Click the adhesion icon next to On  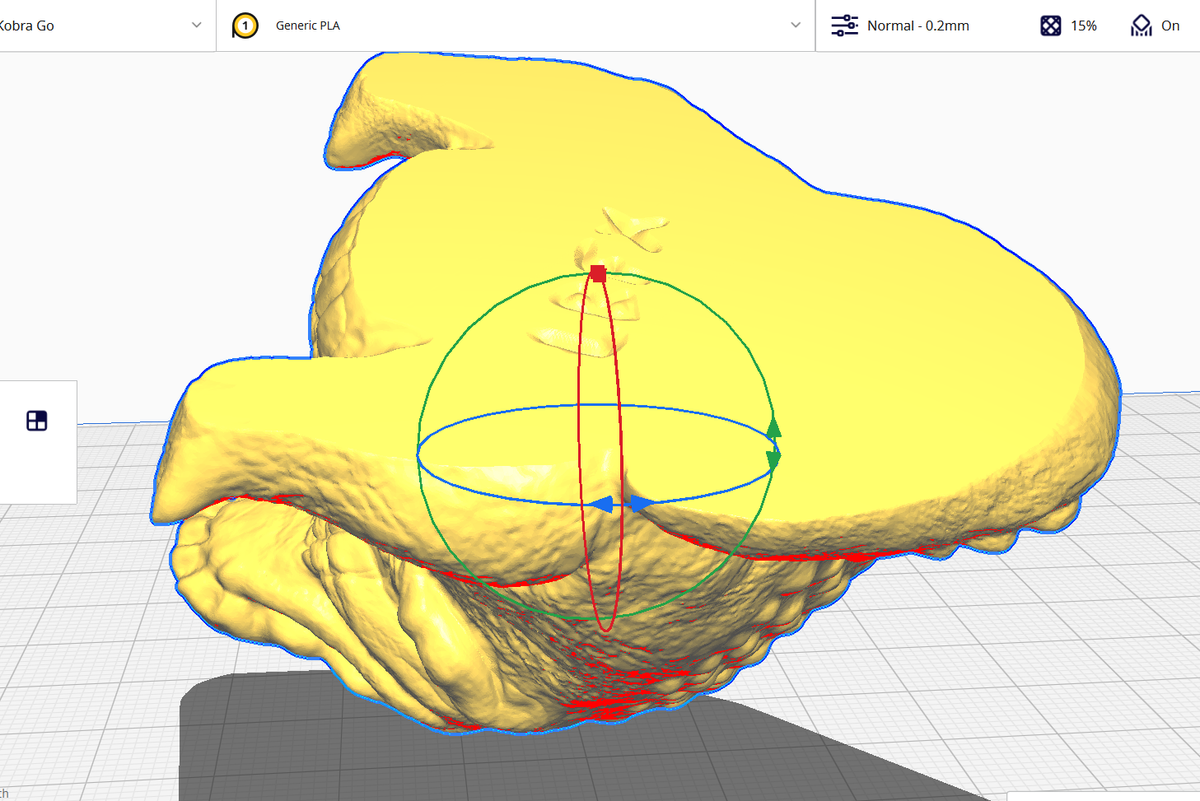tap(1143, 25)
